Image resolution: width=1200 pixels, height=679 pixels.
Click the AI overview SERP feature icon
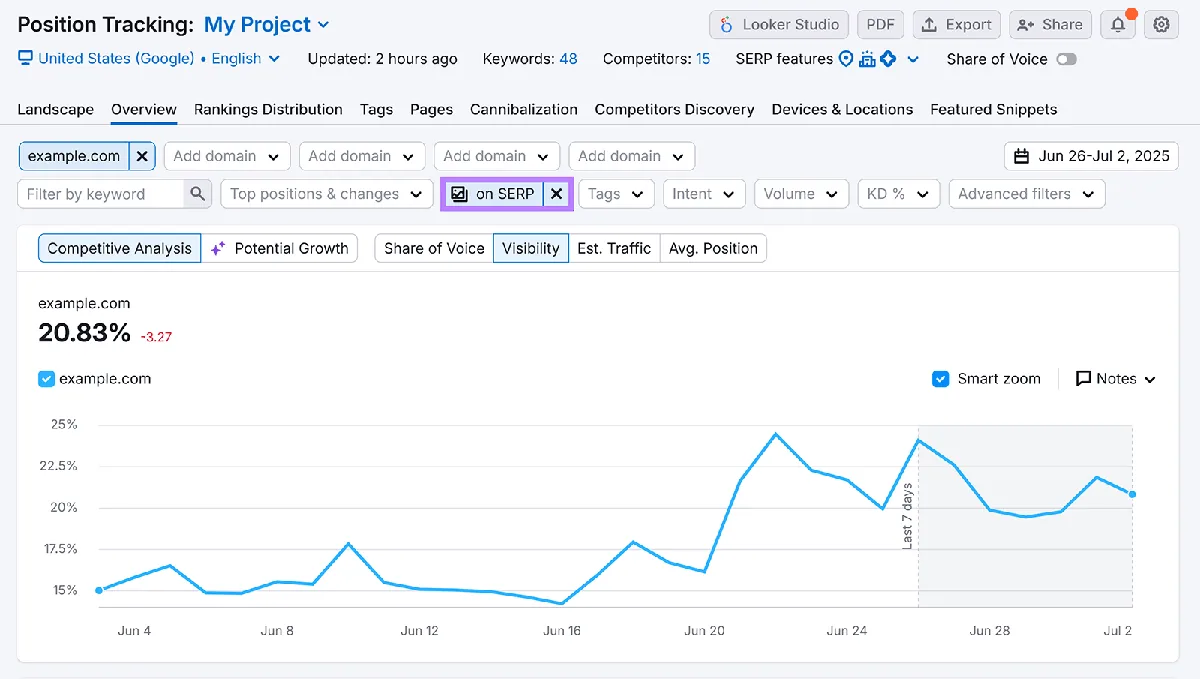click(887, 59)
